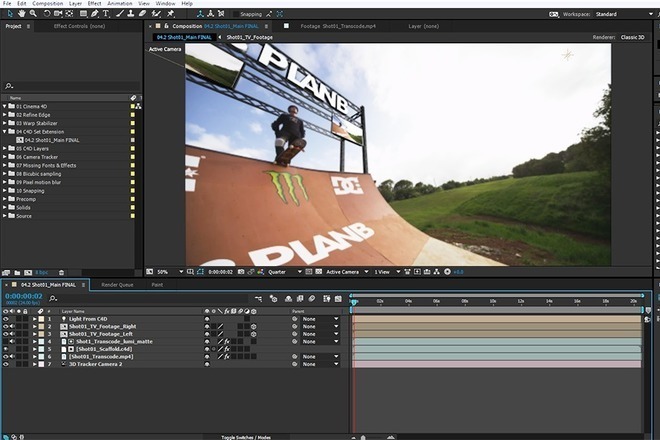This screenshot has height=440, width=660.
Task: Select the Pen tool
Action: click(95, 14)
